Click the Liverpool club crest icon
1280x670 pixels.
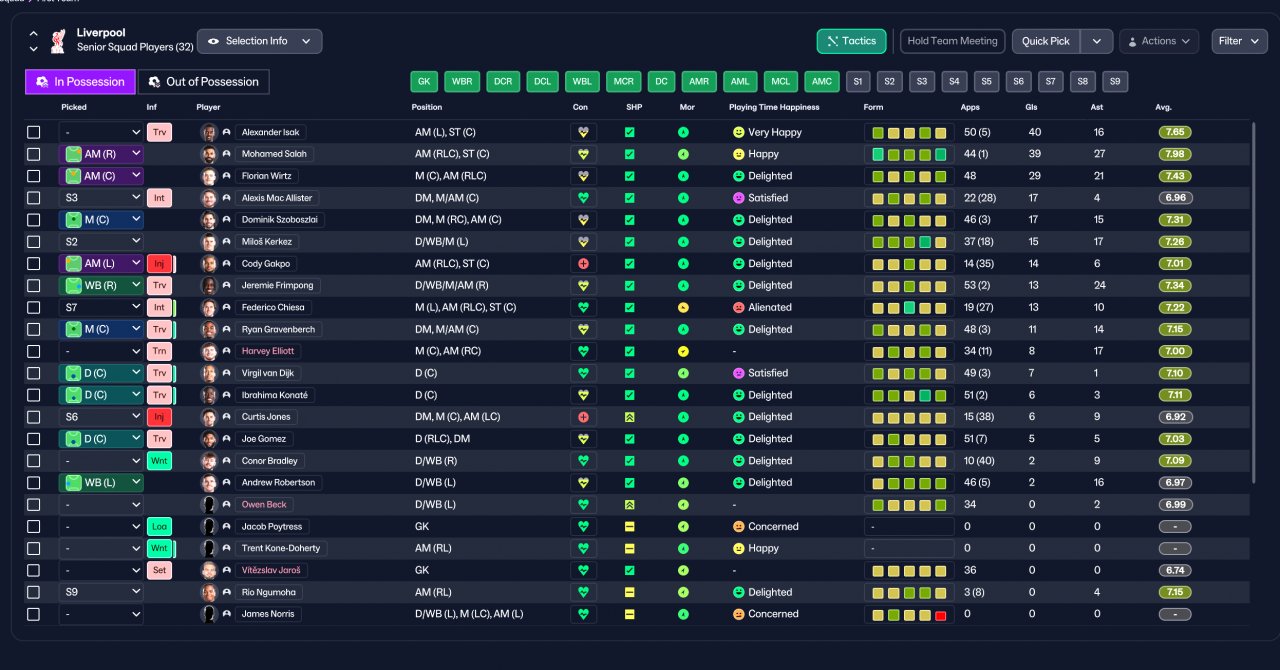(x=58, y=41)
